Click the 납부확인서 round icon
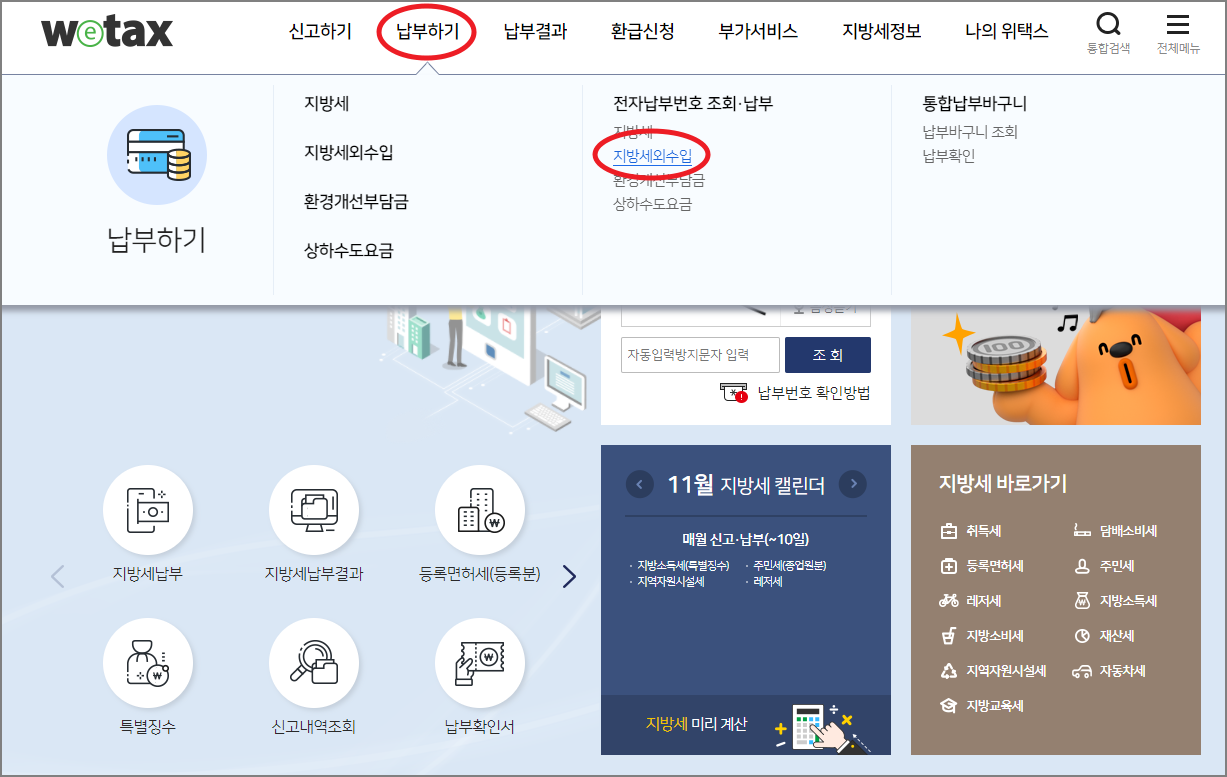This screenshot has height=777, width=1227. 480,663
